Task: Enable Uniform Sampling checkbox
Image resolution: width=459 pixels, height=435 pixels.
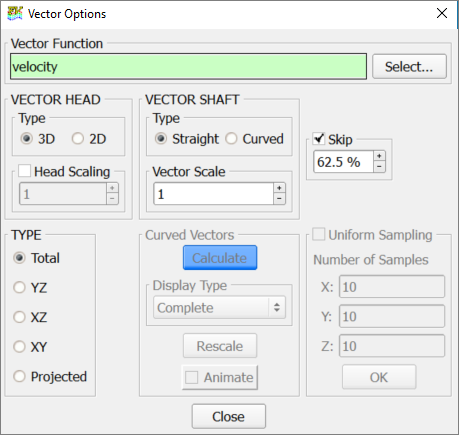Action: [x=318, y=234]
